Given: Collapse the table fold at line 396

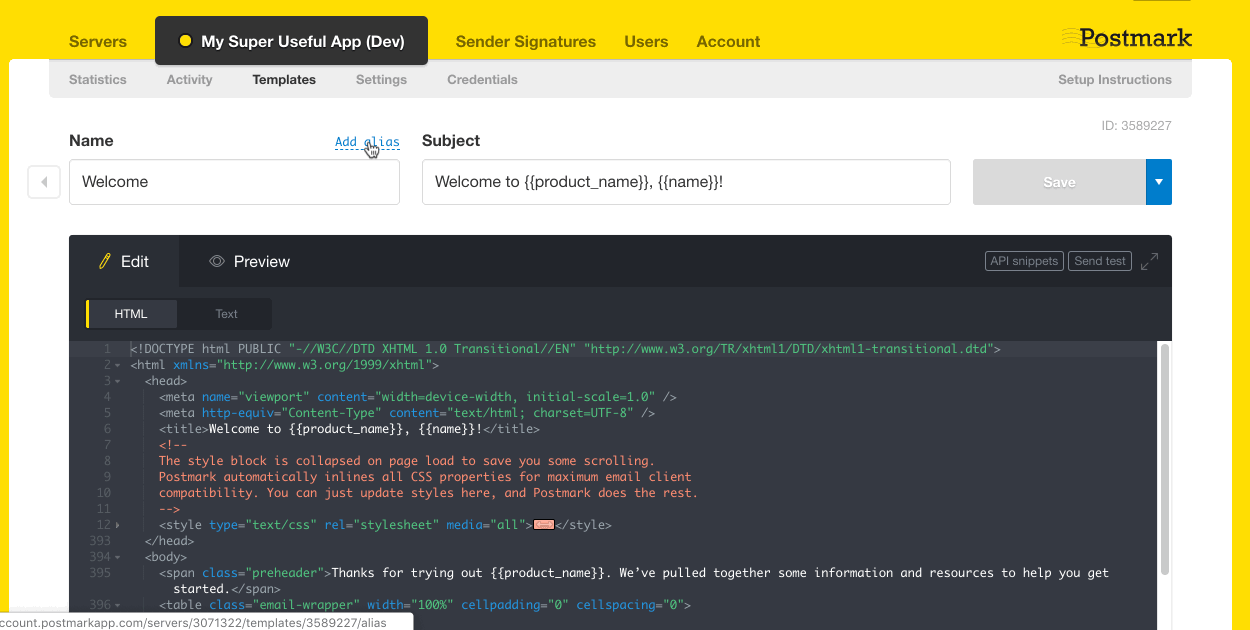Looking at the screenshot, I should pos(118,605).
